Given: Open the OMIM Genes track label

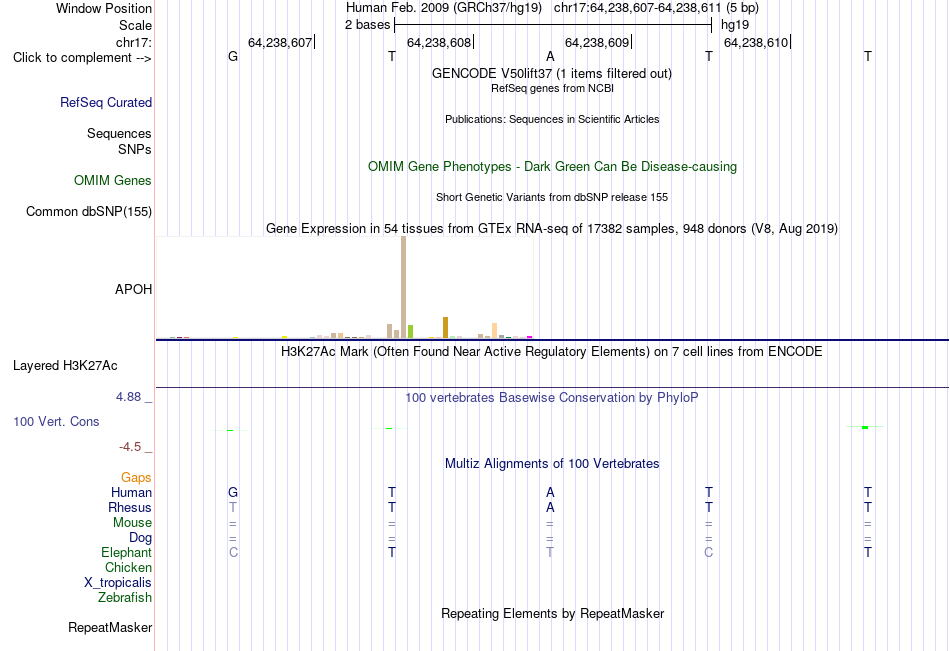Looking at the screenshot, I should tap(113, 181).
